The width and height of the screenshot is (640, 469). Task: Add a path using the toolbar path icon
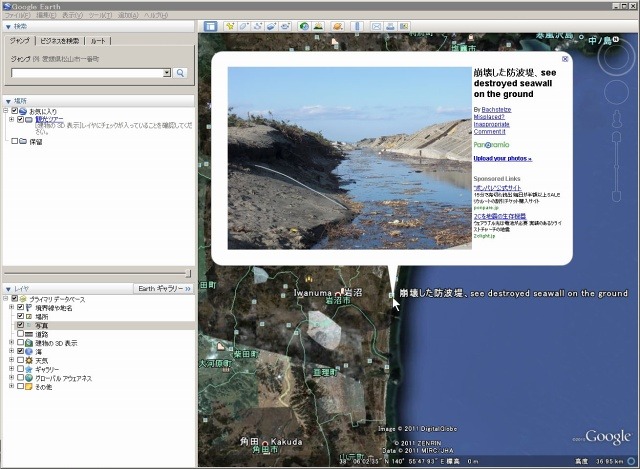click(x=258, y=27)
